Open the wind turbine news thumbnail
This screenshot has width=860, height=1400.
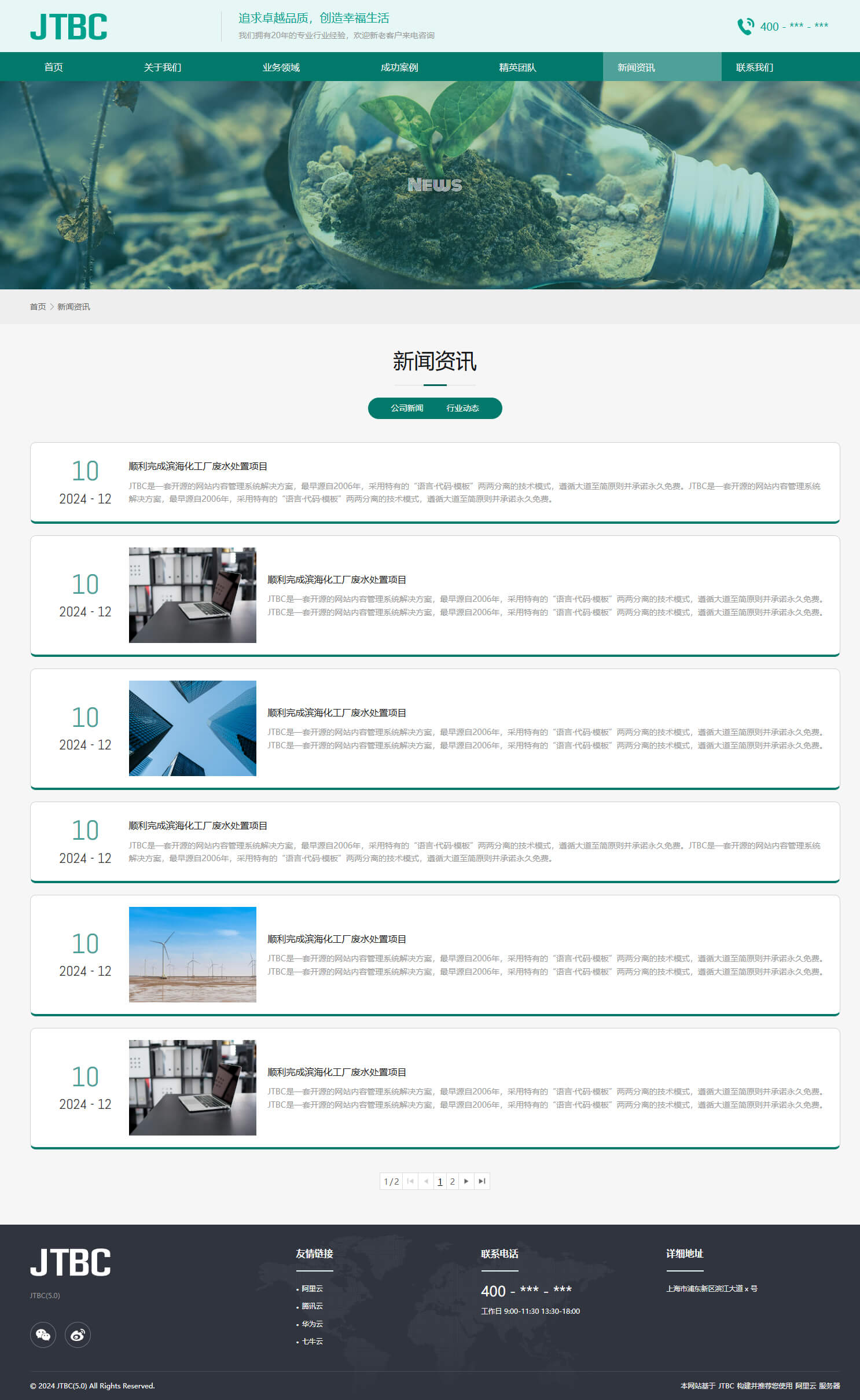(x=192, y=954)
